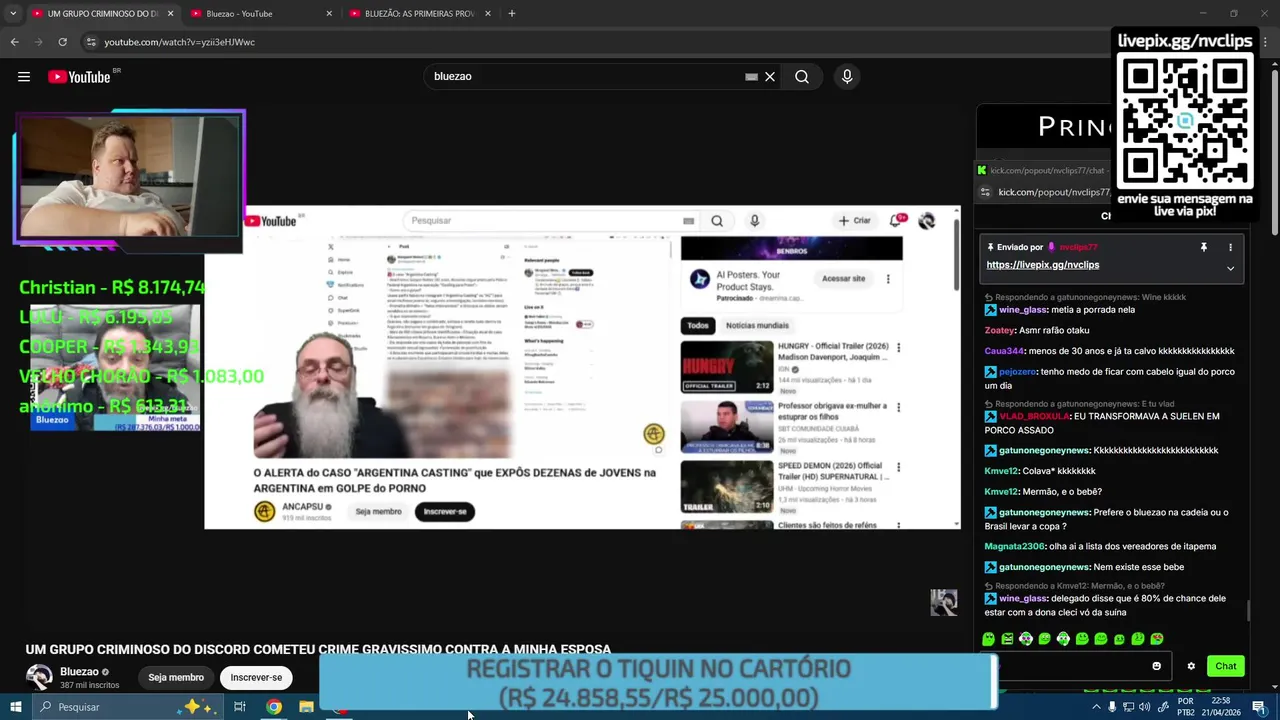The width and height of the screenshot is (1280, 720).
Task: Open the Windows Start menu
Action: 15,707
